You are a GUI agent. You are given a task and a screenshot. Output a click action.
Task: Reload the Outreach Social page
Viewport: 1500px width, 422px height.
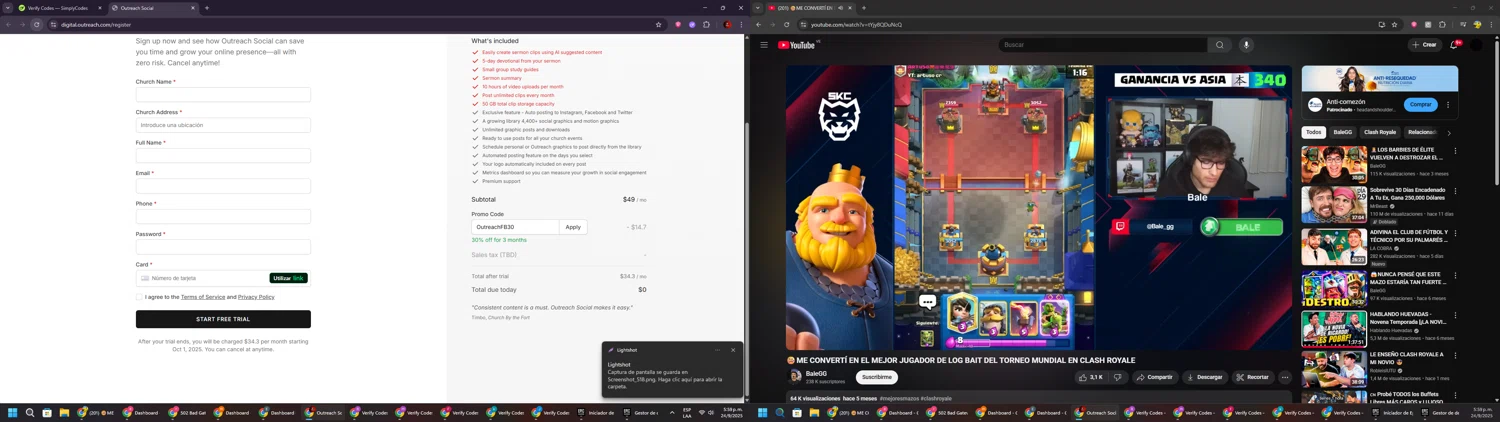tap(37, 24)
